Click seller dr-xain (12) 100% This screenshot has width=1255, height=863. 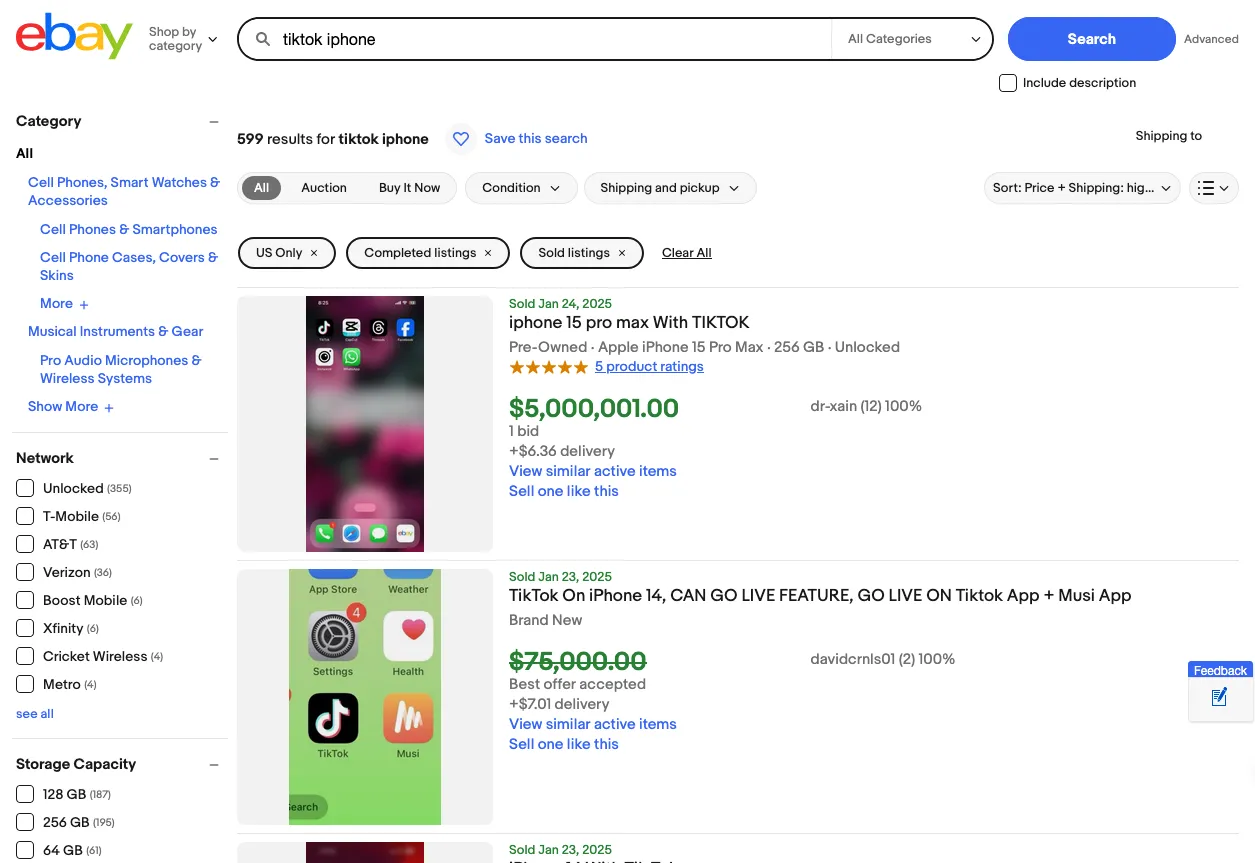coord(866,407)
